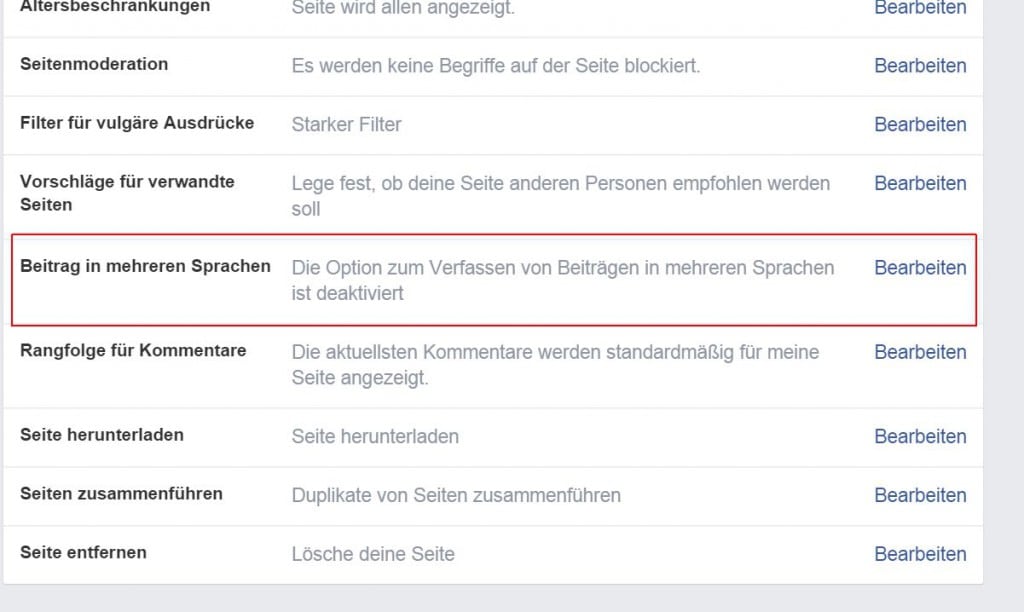
Task: Edit the Filter für vulgäre Ausdrücke setting
Action: [920, 125]
